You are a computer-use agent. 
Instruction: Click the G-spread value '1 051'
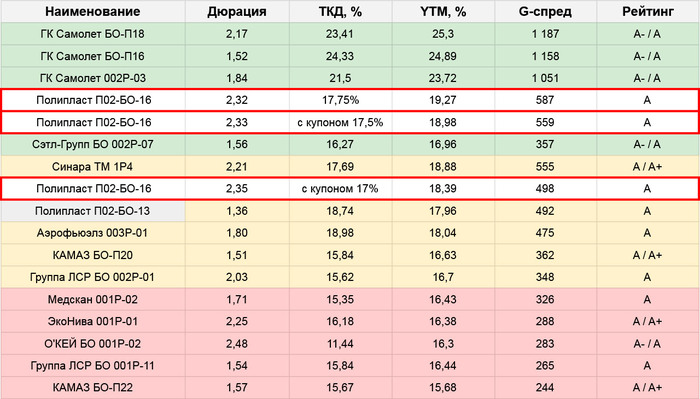(545, 78)
